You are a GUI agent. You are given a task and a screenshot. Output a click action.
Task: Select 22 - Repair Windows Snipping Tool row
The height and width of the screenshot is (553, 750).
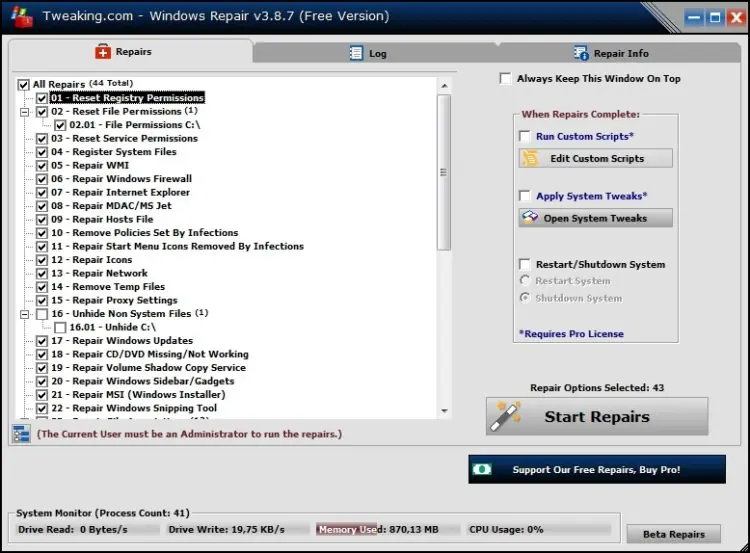coord(134,408)
